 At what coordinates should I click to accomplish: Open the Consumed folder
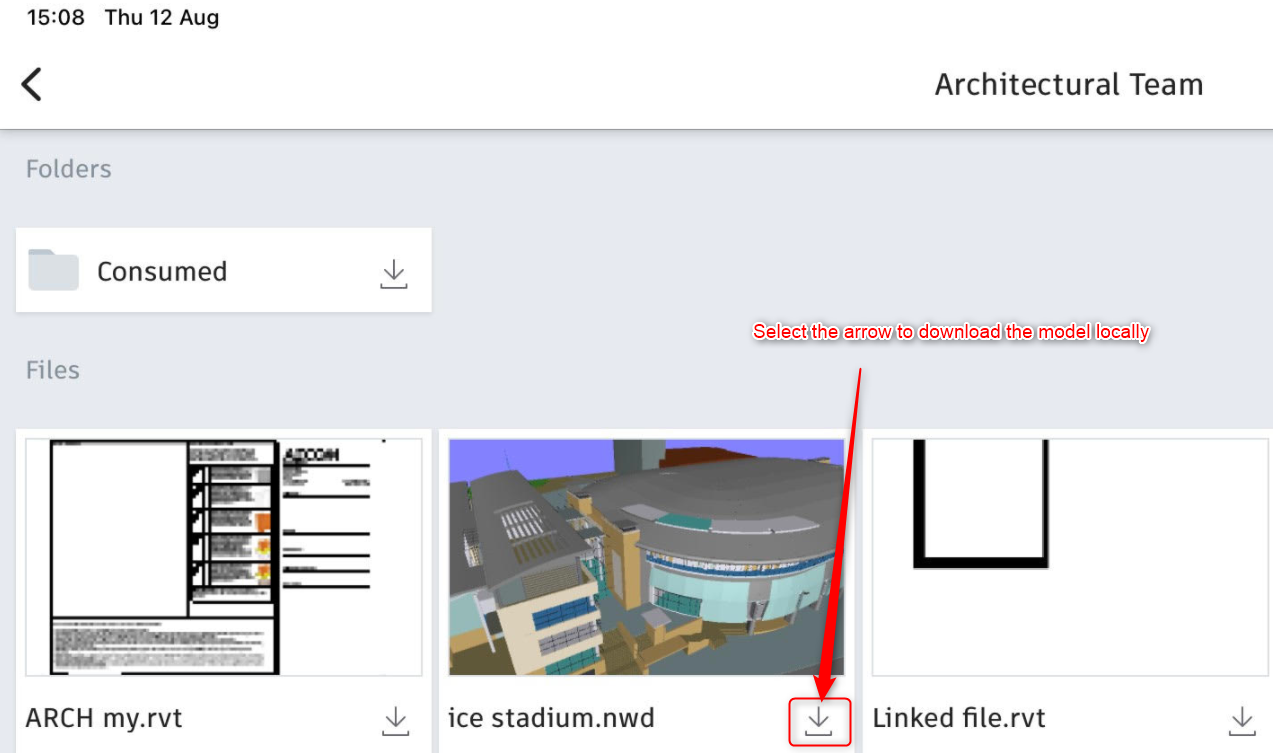tap(162, 270)
